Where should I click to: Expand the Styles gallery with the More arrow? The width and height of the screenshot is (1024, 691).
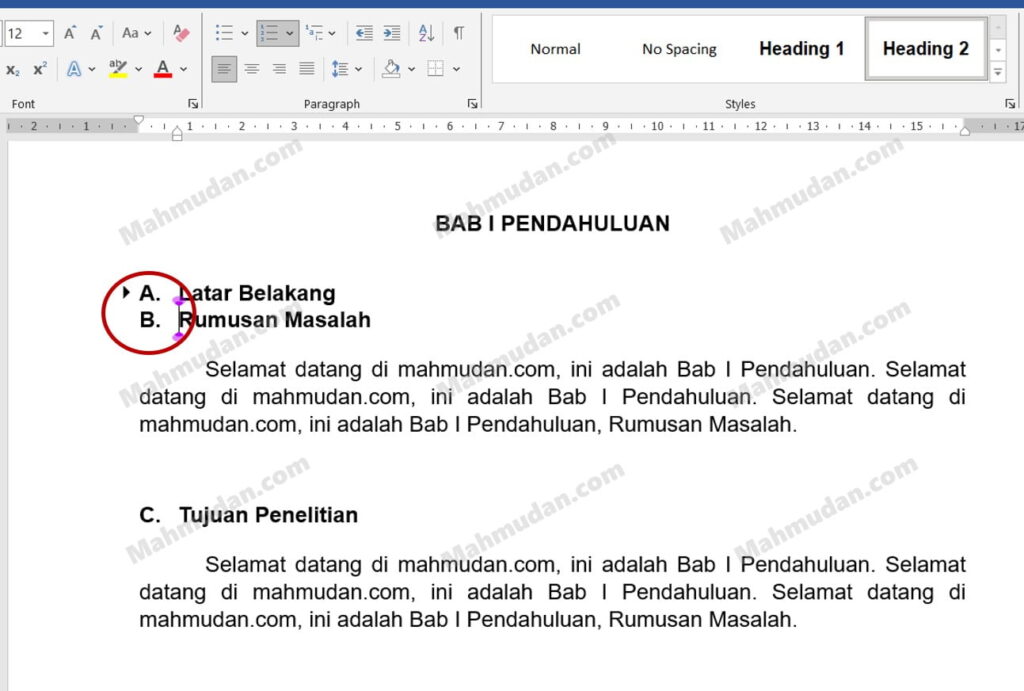click(x=997, y=72)
